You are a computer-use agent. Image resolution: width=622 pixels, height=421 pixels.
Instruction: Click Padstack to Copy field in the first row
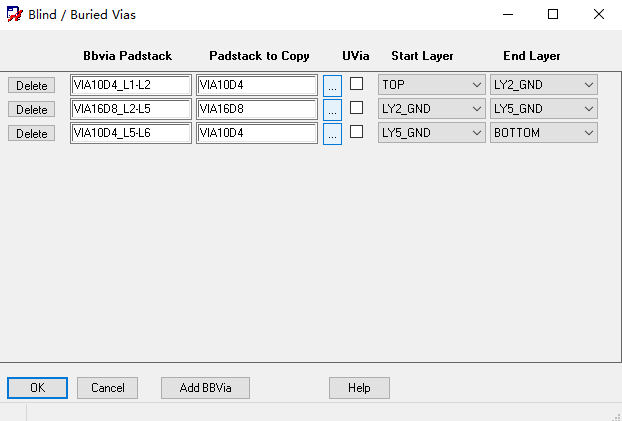coord(257,85)
